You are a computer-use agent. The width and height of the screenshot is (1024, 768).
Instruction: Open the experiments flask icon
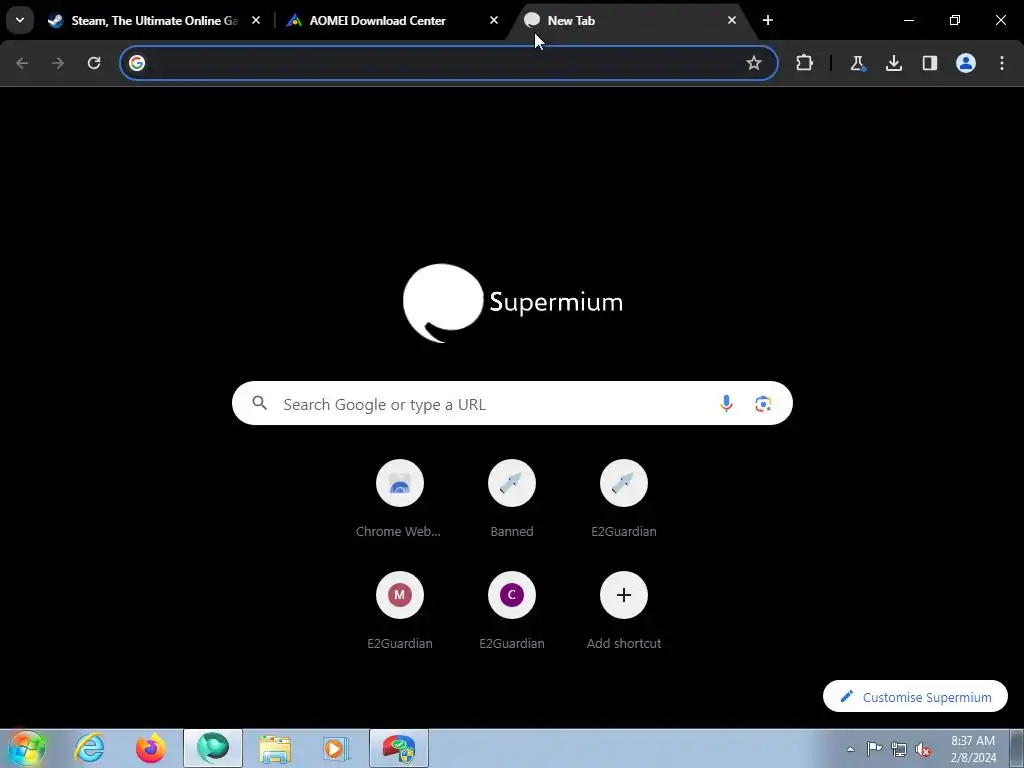pos(857,63)
